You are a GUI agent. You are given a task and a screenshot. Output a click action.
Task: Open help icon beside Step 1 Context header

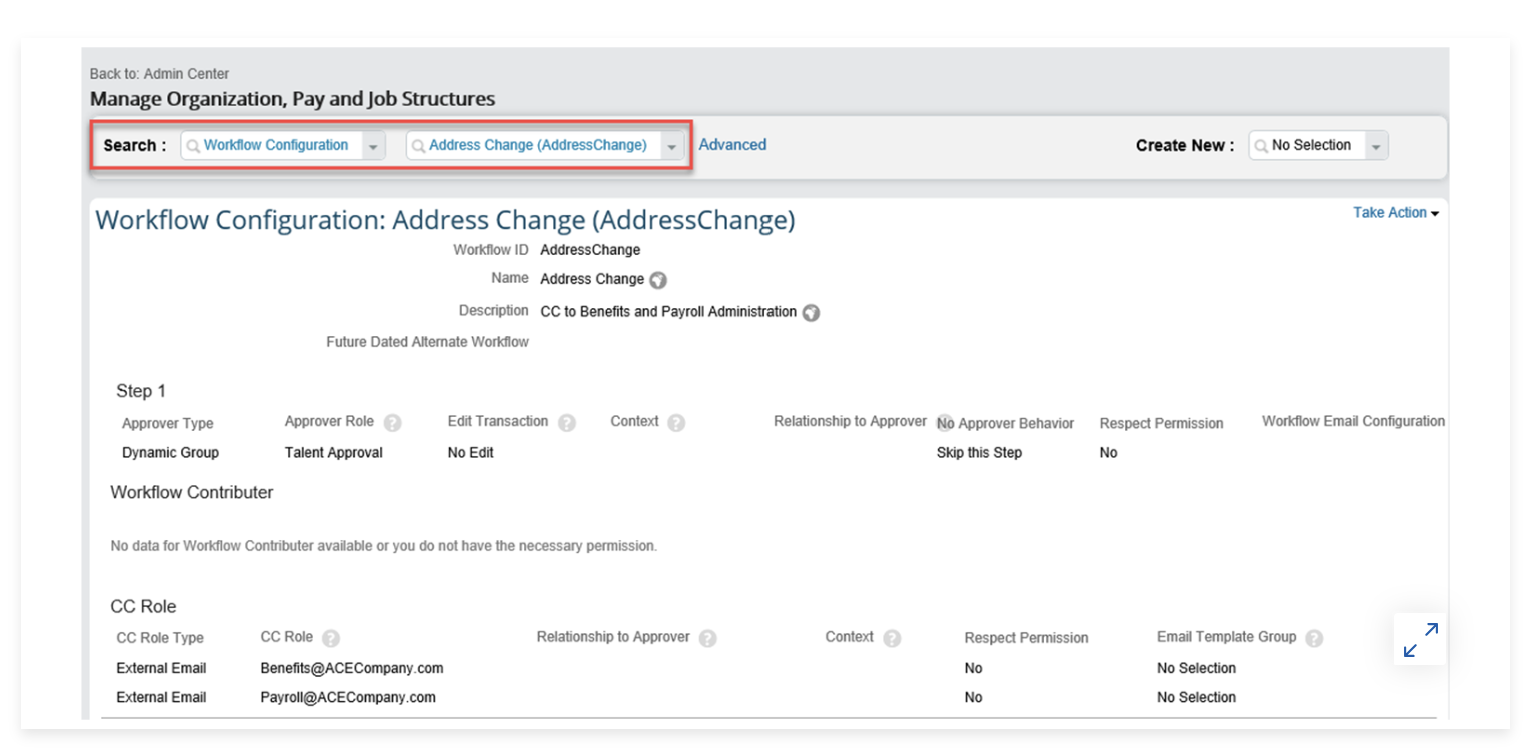(x=676, y=423)
